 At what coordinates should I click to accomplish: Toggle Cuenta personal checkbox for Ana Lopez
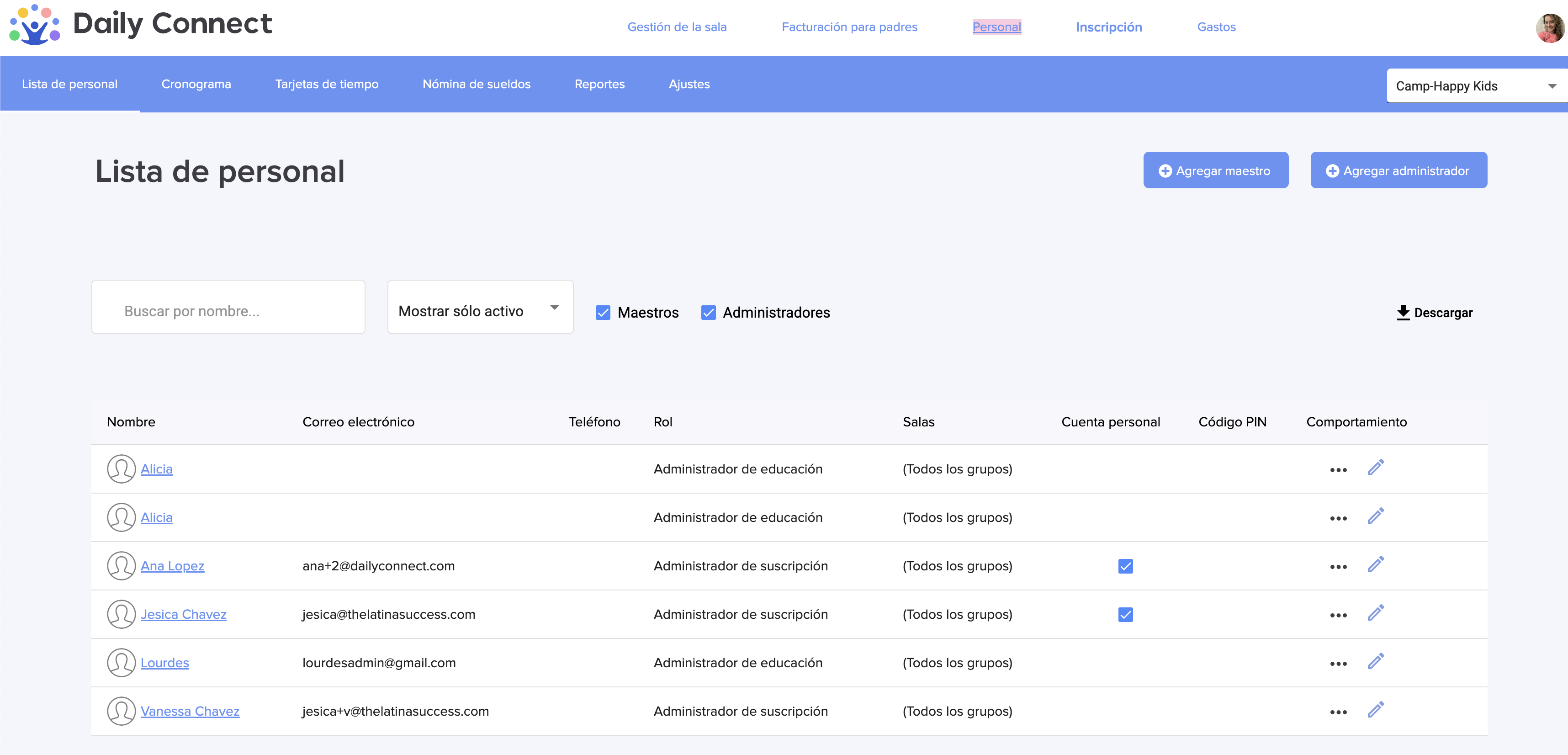(1125, 566)
